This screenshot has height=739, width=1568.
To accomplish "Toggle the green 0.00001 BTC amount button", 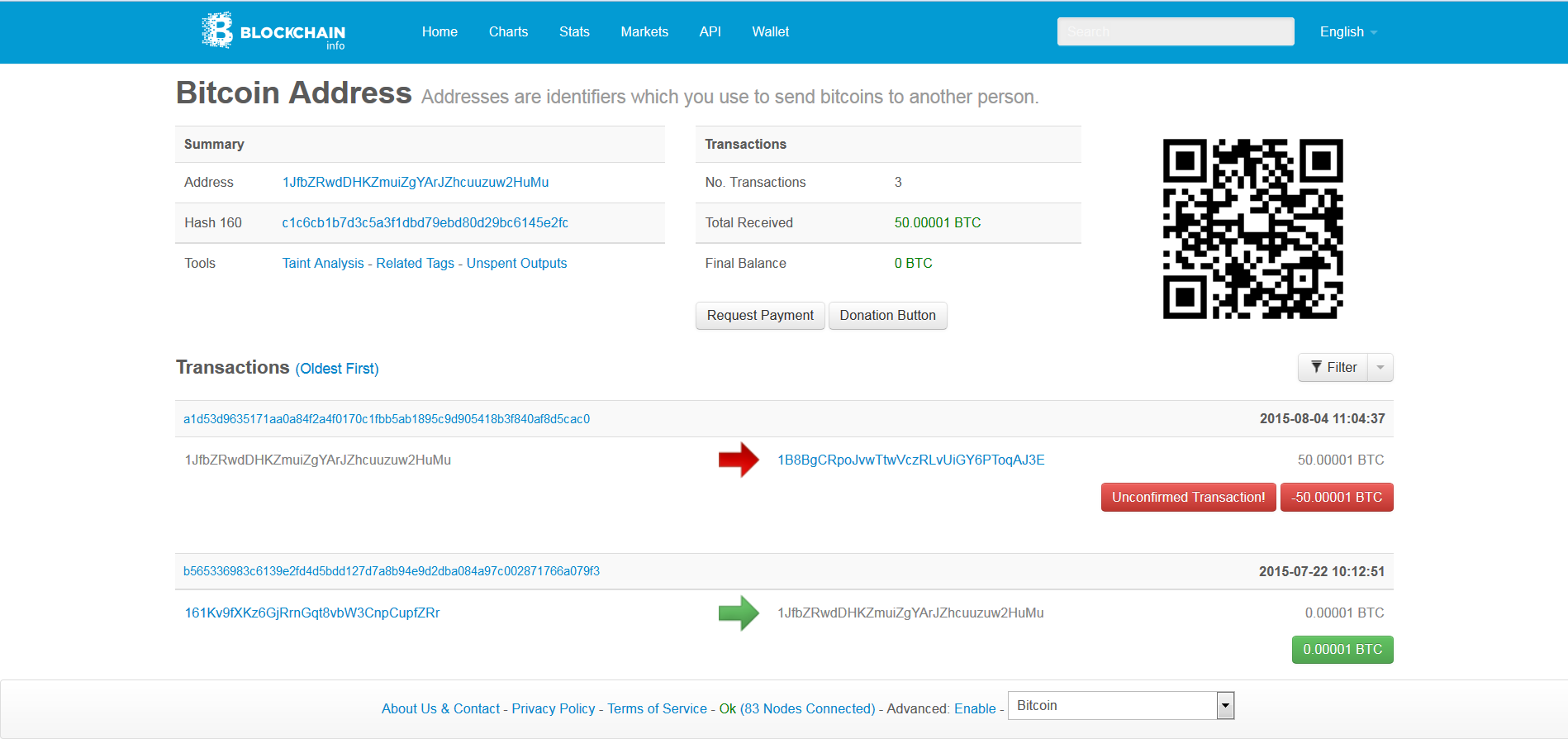I will [1342, 650].
